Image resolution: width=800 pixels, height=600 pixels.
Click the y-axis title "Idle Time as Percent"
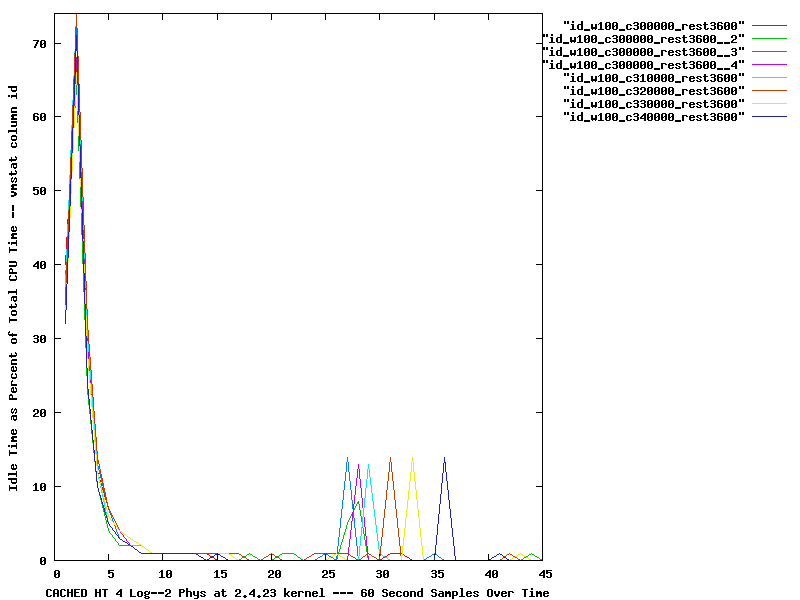tap(13, 288)
